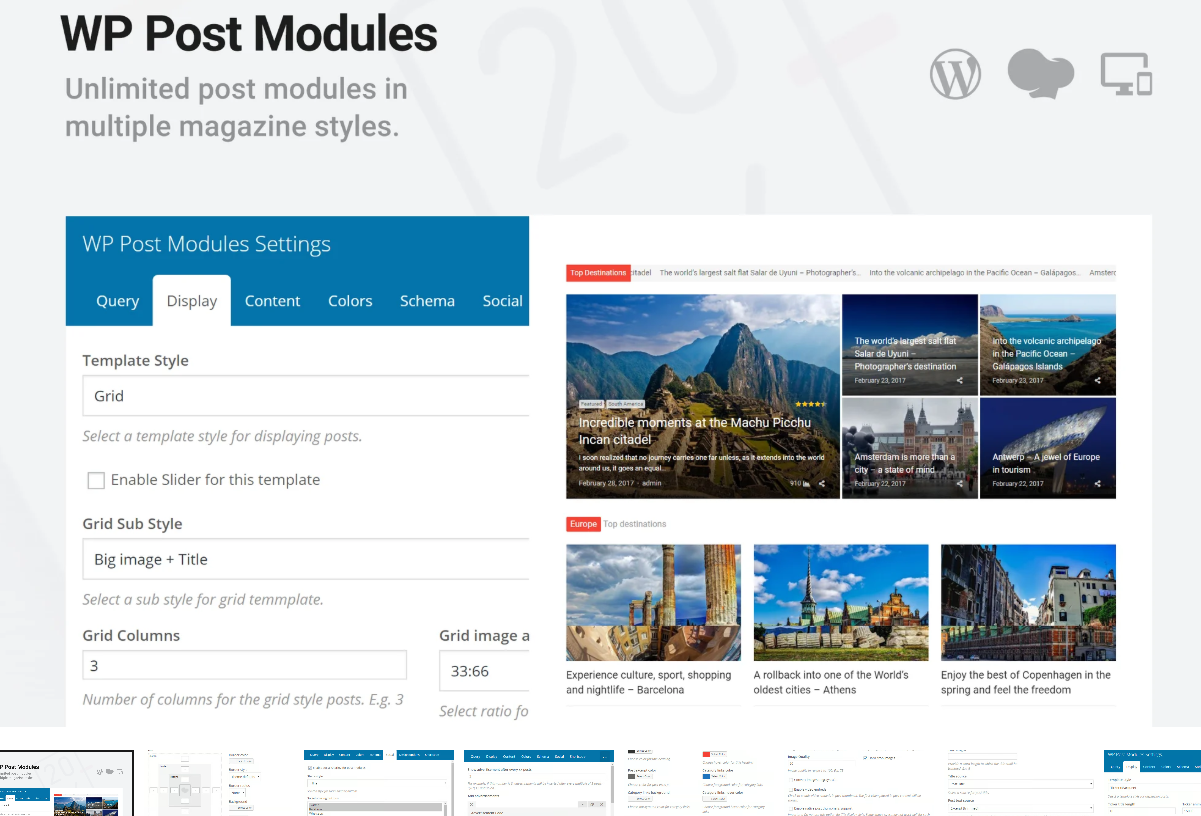Open the Incredible moments at Machu Picchu title
Screen dimensions: 1201x816
point(695,431)
